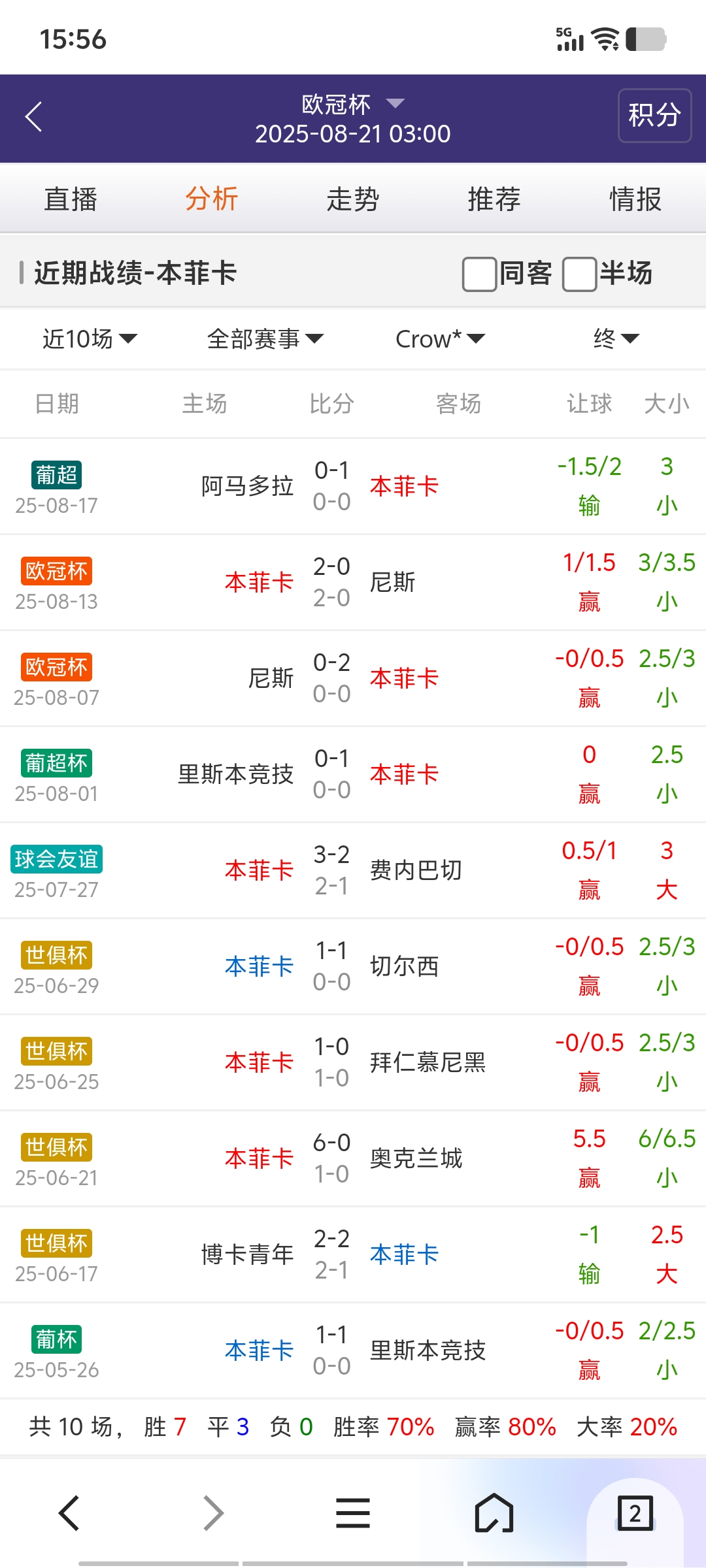Tap 阿马多拉 team name in first row
The height and width of the screenshot is (1568, 706).
[247, 486]
